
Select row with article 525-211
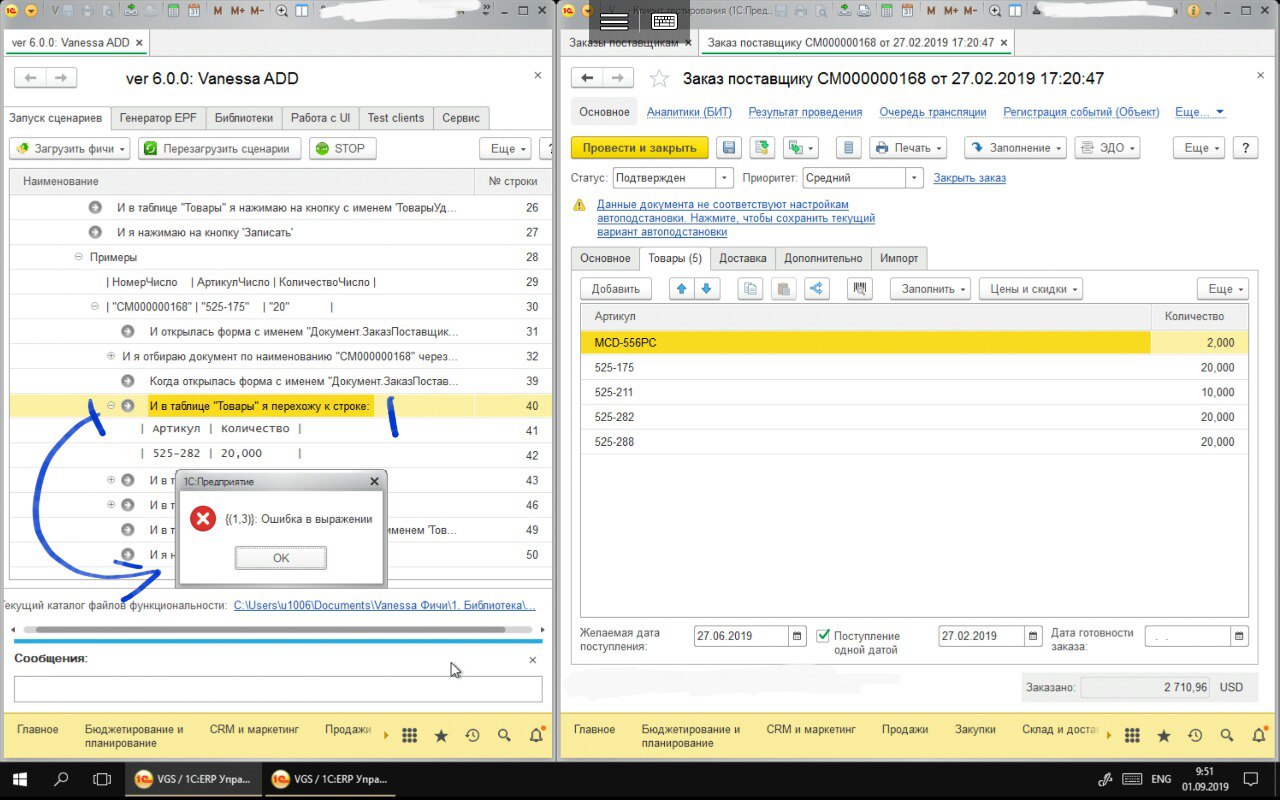[x=914, y=392]
